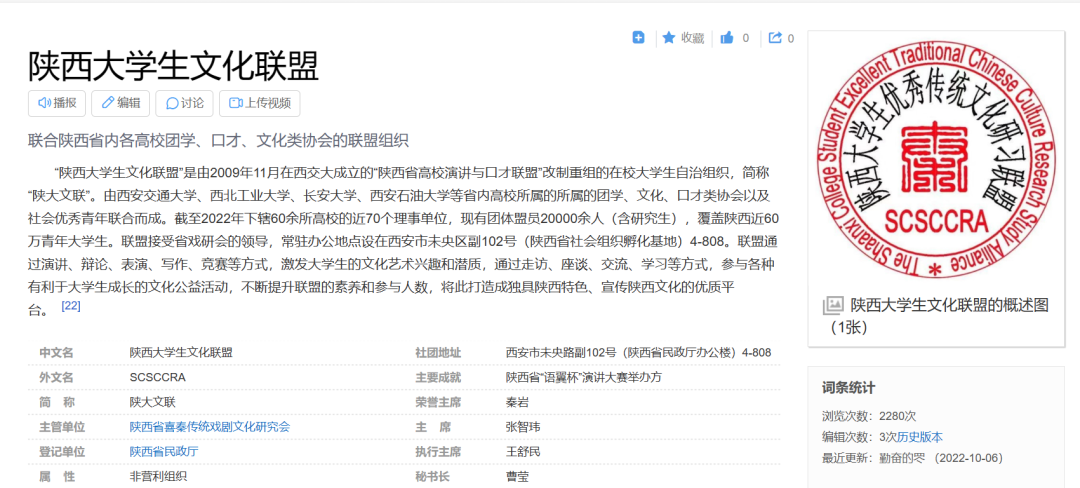Click the picture icon beside 概述图 caption
The width and height of the screenshot is (1080, 488).
[833, 305]
